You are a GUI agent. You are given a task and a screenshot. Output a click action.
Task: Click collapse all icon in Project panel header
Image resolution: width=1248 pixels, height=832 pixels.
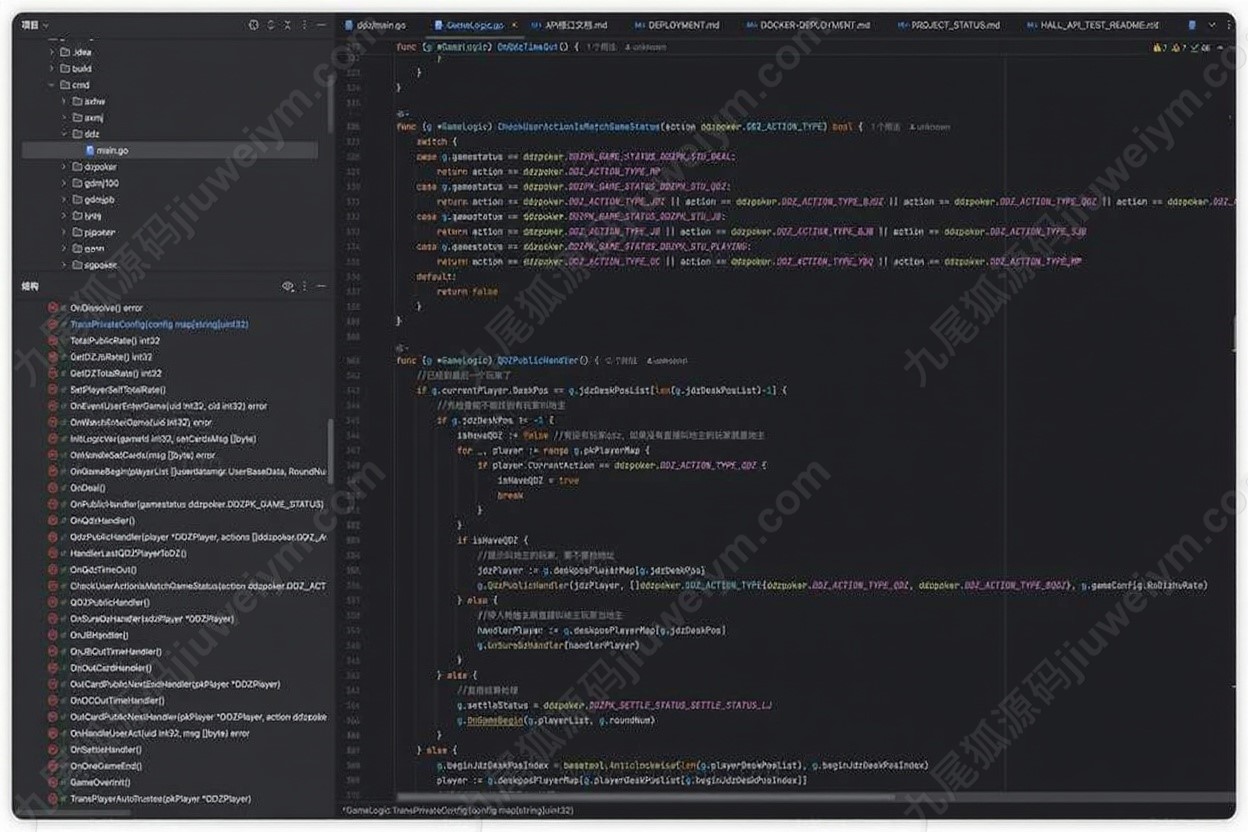(x=288, y=25)
